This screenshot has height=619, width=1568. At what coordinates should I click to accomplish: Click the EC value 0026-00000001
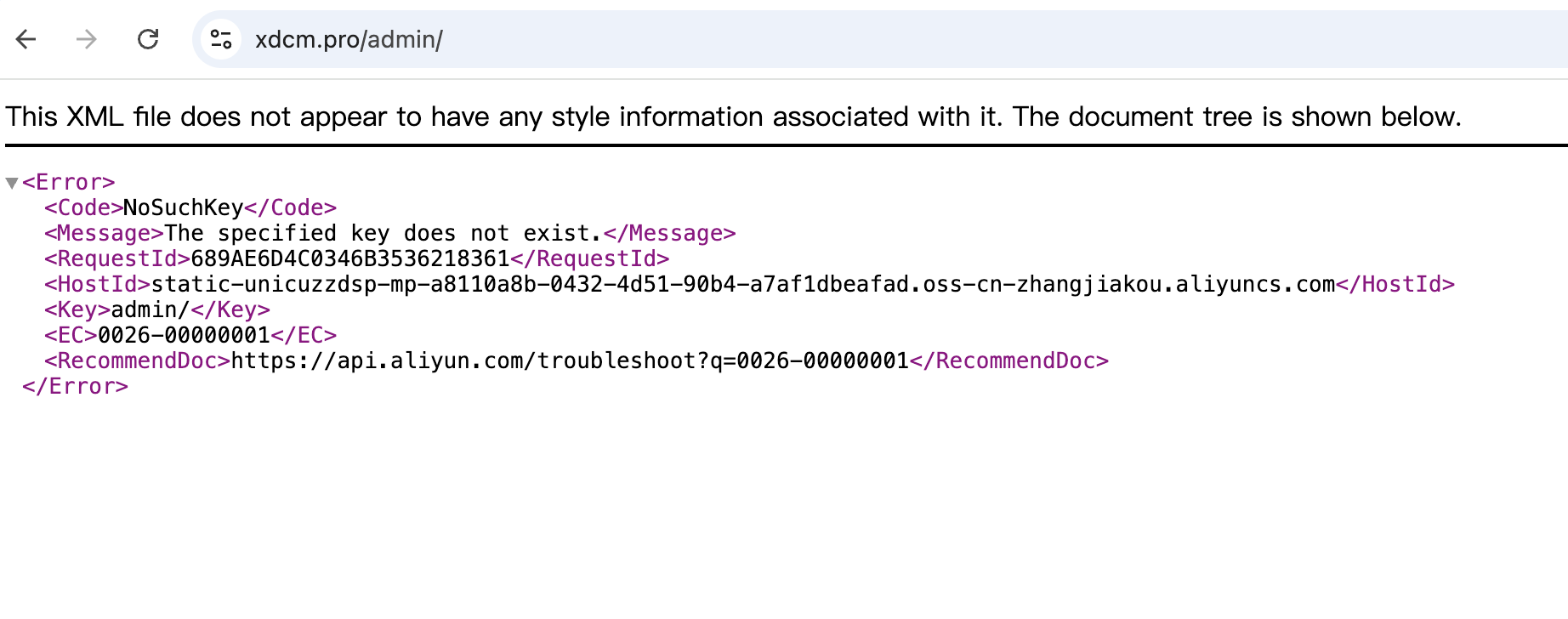click(184, 336)
